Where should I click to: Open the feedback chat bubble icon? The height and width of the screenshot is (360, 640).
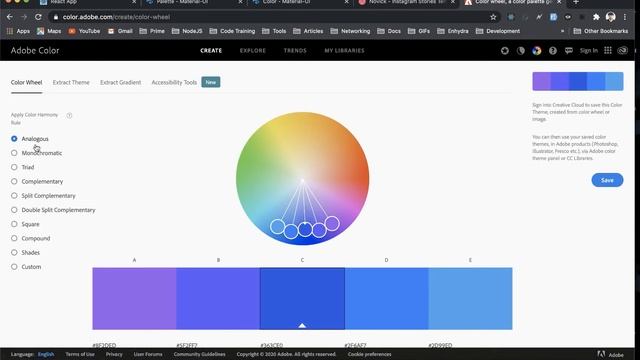(x=569, y=51)
